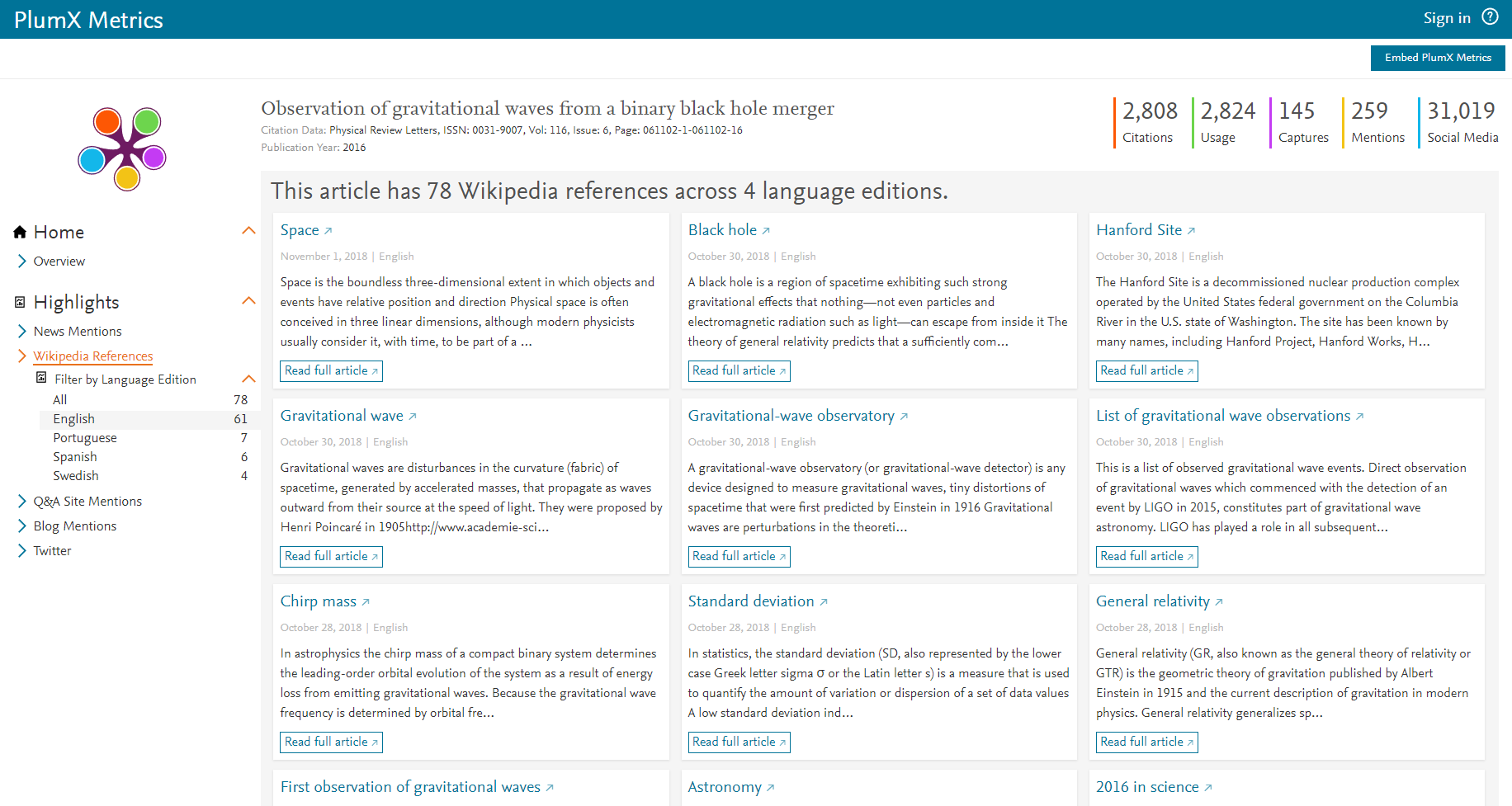The width and height of the screenshot is (1512, 806).
Task: Collapse the language filter chevron
Action: coord(248,379)
